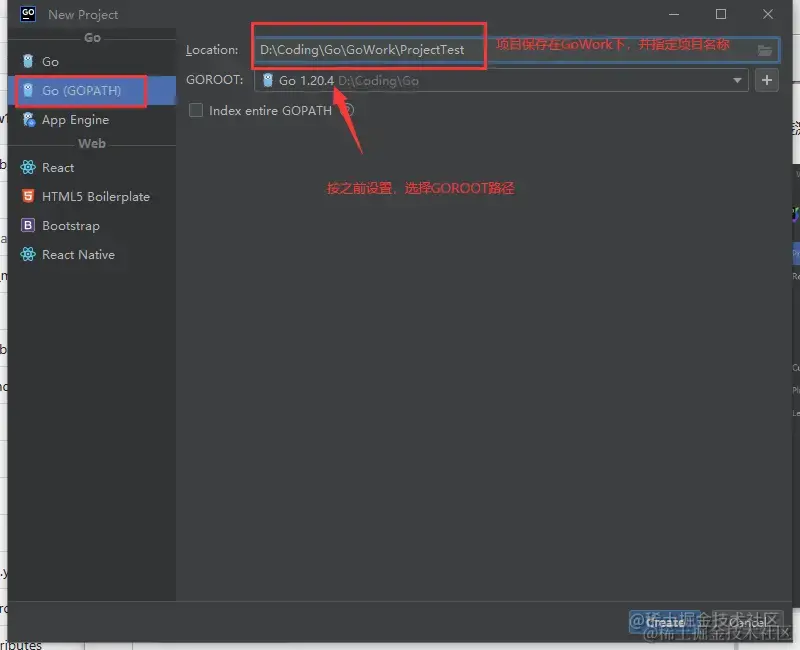800x650 pixels.
Task: Click the GoLand logo in title bar
Action: click(x=28, y=14)
